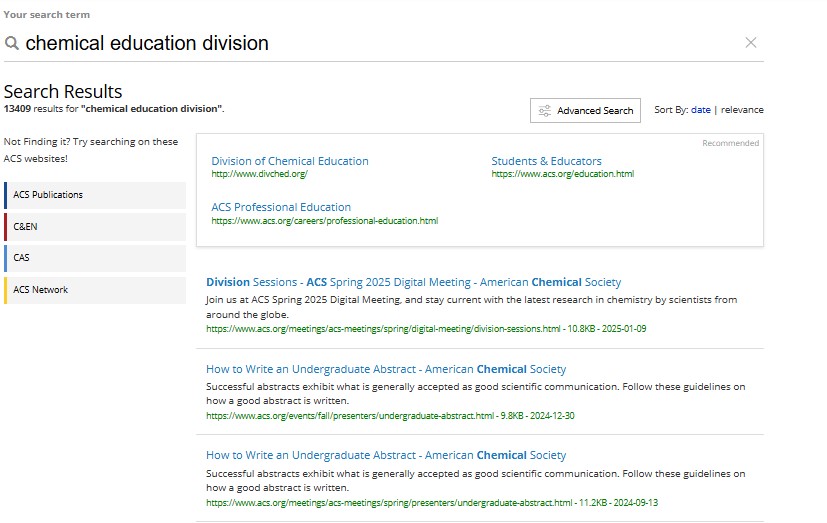Open Undergraduate Abstract result dated 2024-12-30

click(386, 369)
